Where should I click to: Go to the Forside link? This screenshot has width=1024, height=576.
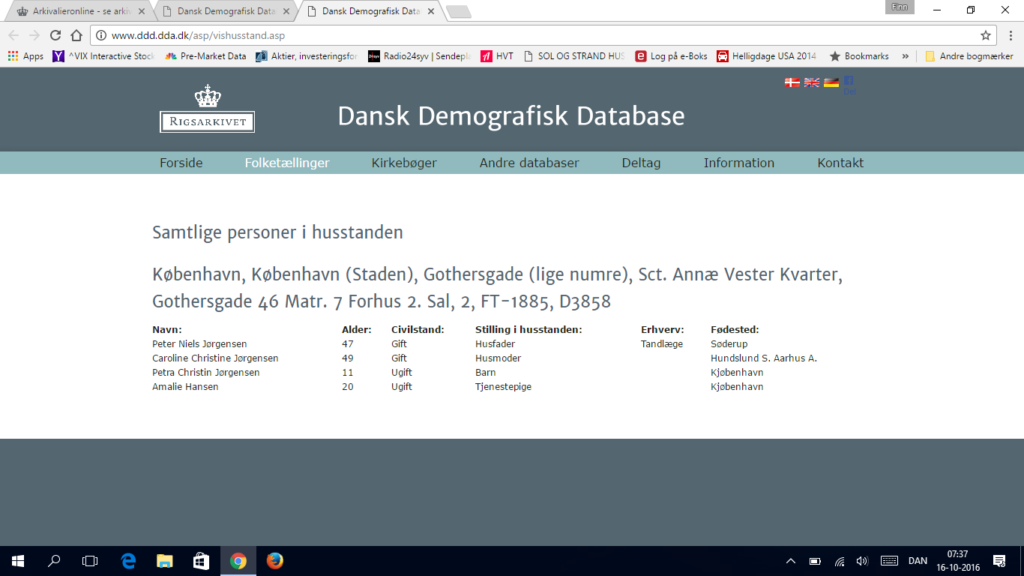click(x=181, y=163)
